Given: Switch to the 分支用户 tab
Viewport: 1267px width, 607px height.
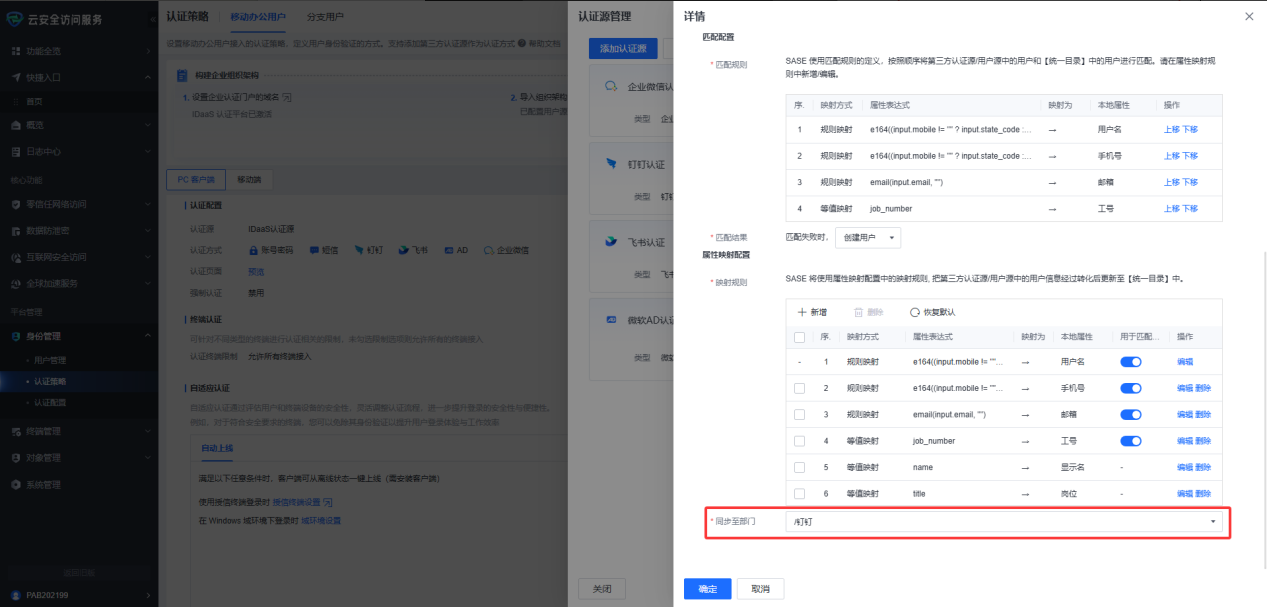Looking at the screenshot, I should tap(324, 17).
